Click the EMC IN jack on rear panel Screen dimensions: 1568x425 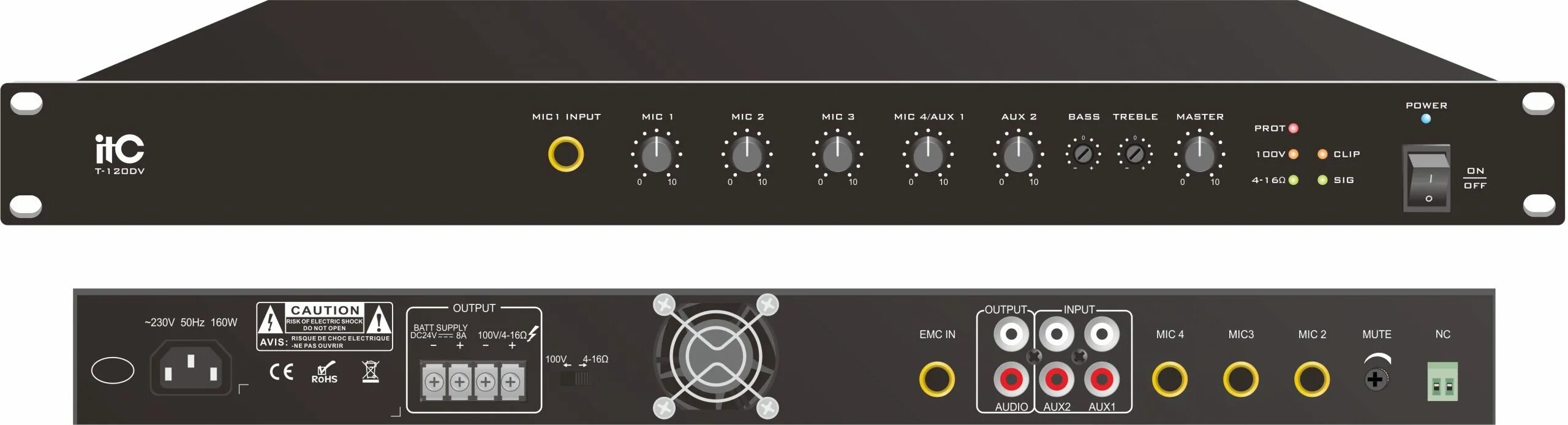click(x=937, y=379)
